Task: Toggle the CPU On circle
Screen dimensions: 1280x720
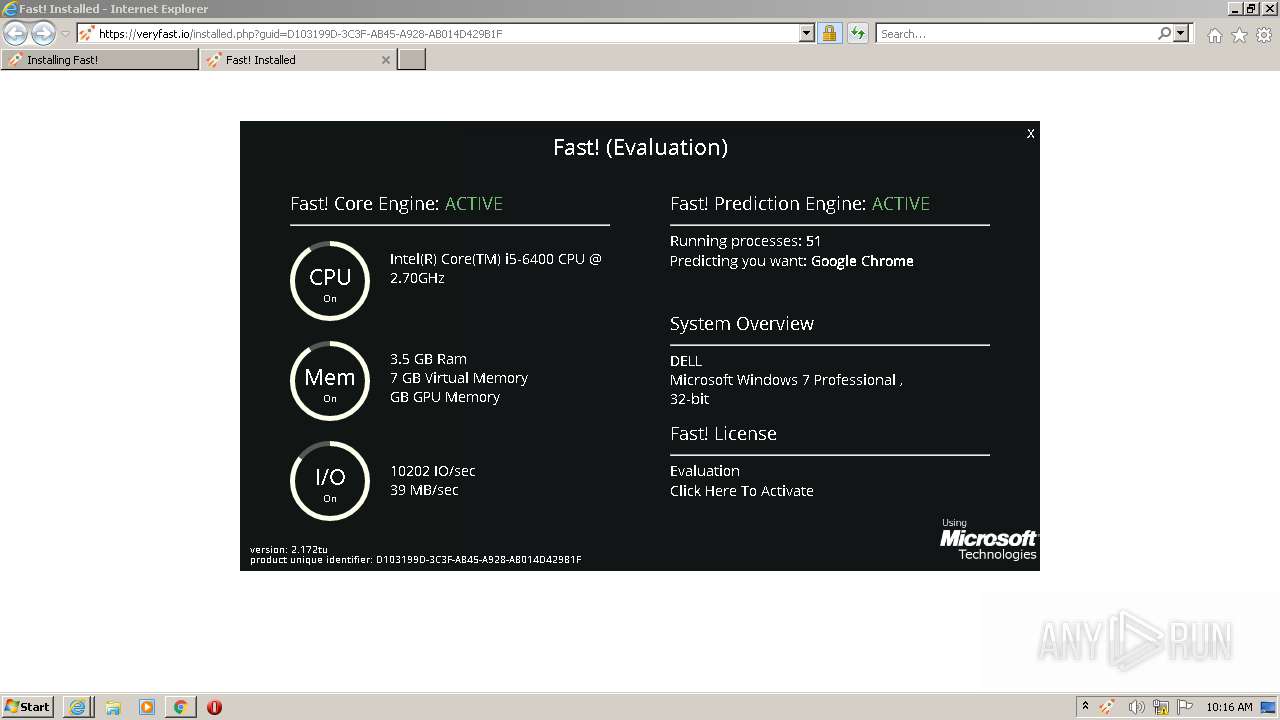Action: tap(330, 281)
